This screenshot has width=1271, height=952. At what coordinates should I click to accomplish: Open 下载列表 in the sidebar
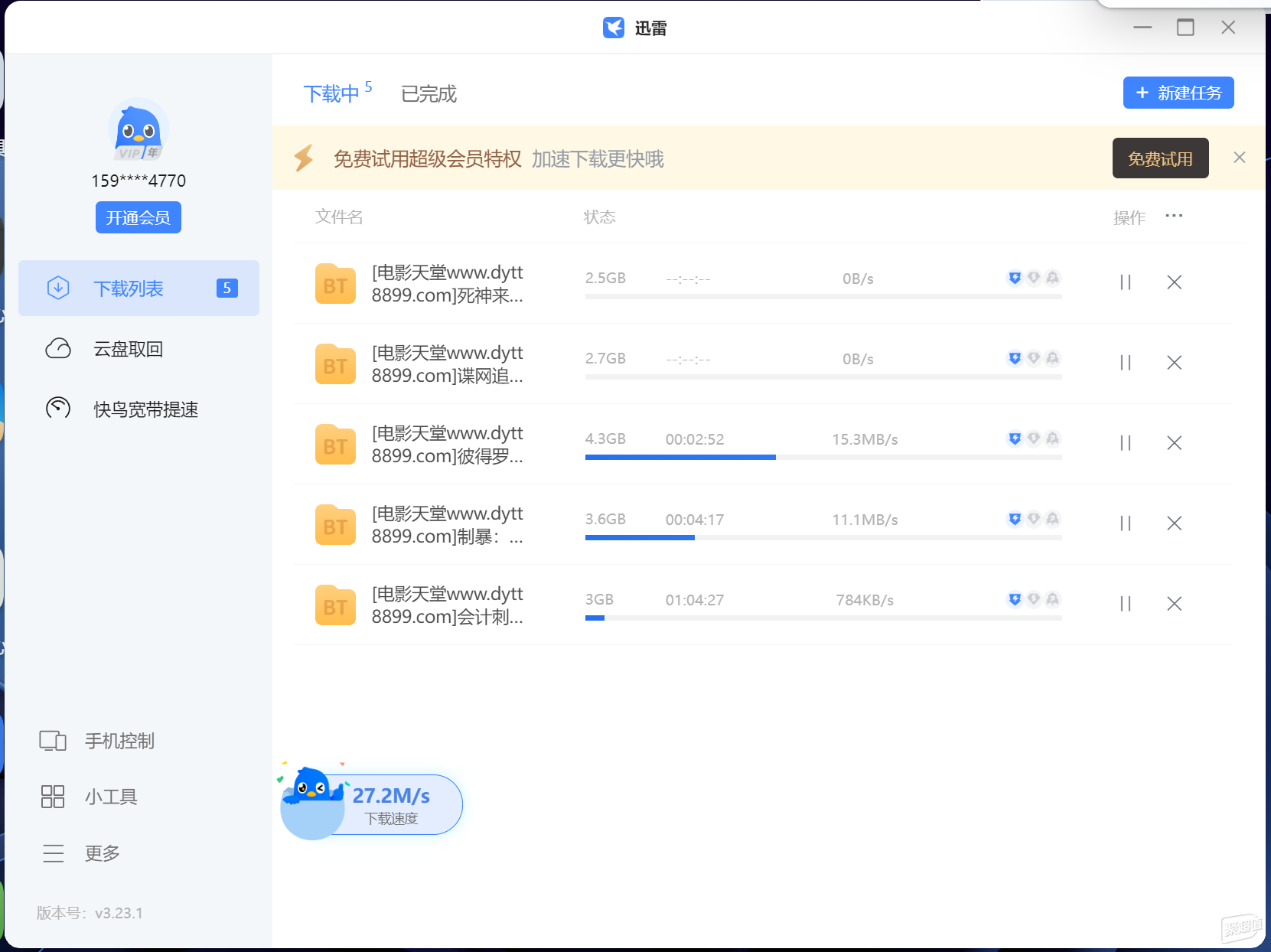pyautogui.click(x=139, y=289)
